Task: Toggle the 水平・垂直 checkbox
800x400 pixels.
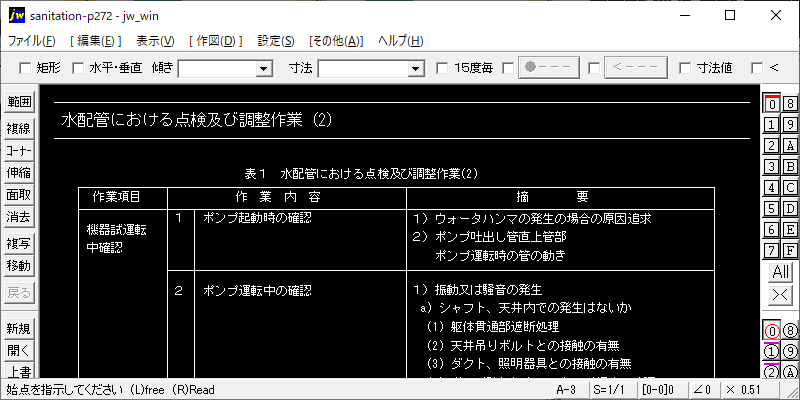Action: pyautogui.click(x=78, y=68)
